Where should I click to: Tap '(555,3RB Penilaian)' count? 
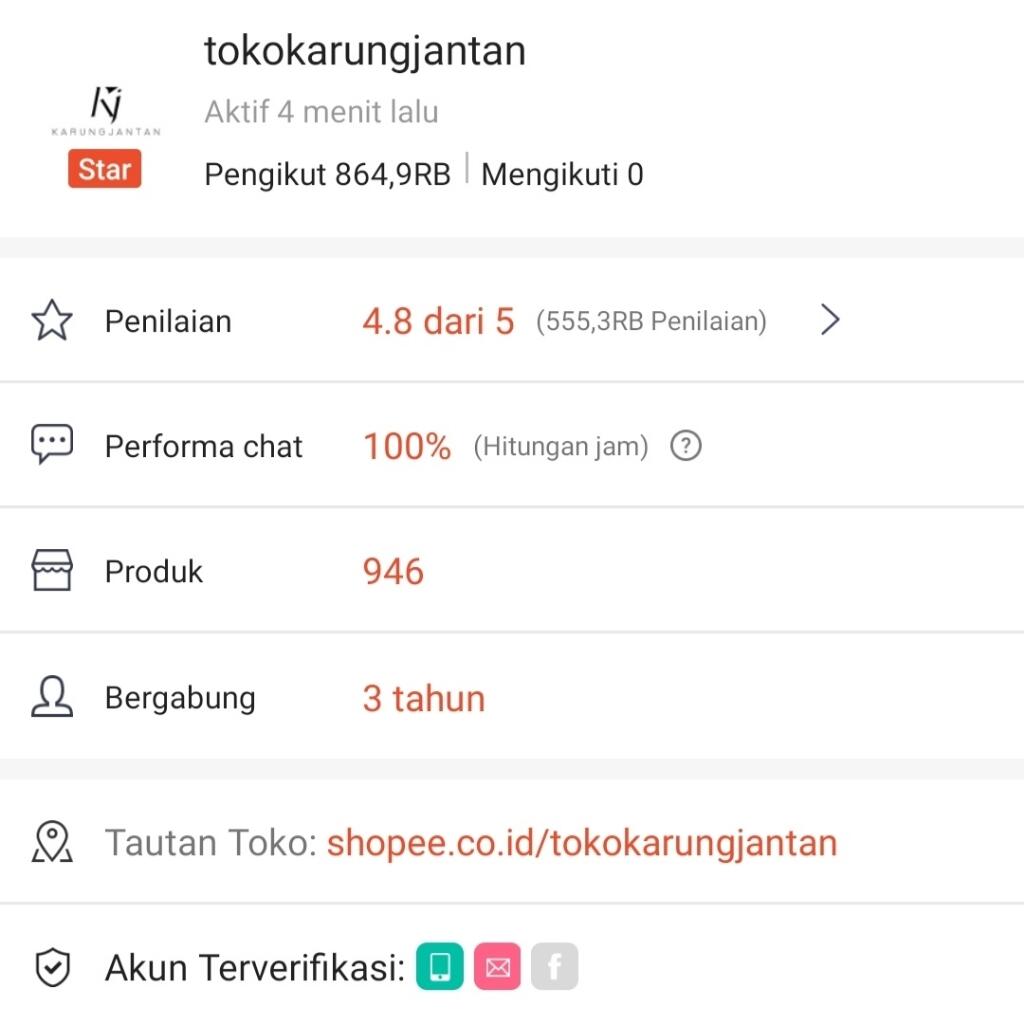point(651,321)
